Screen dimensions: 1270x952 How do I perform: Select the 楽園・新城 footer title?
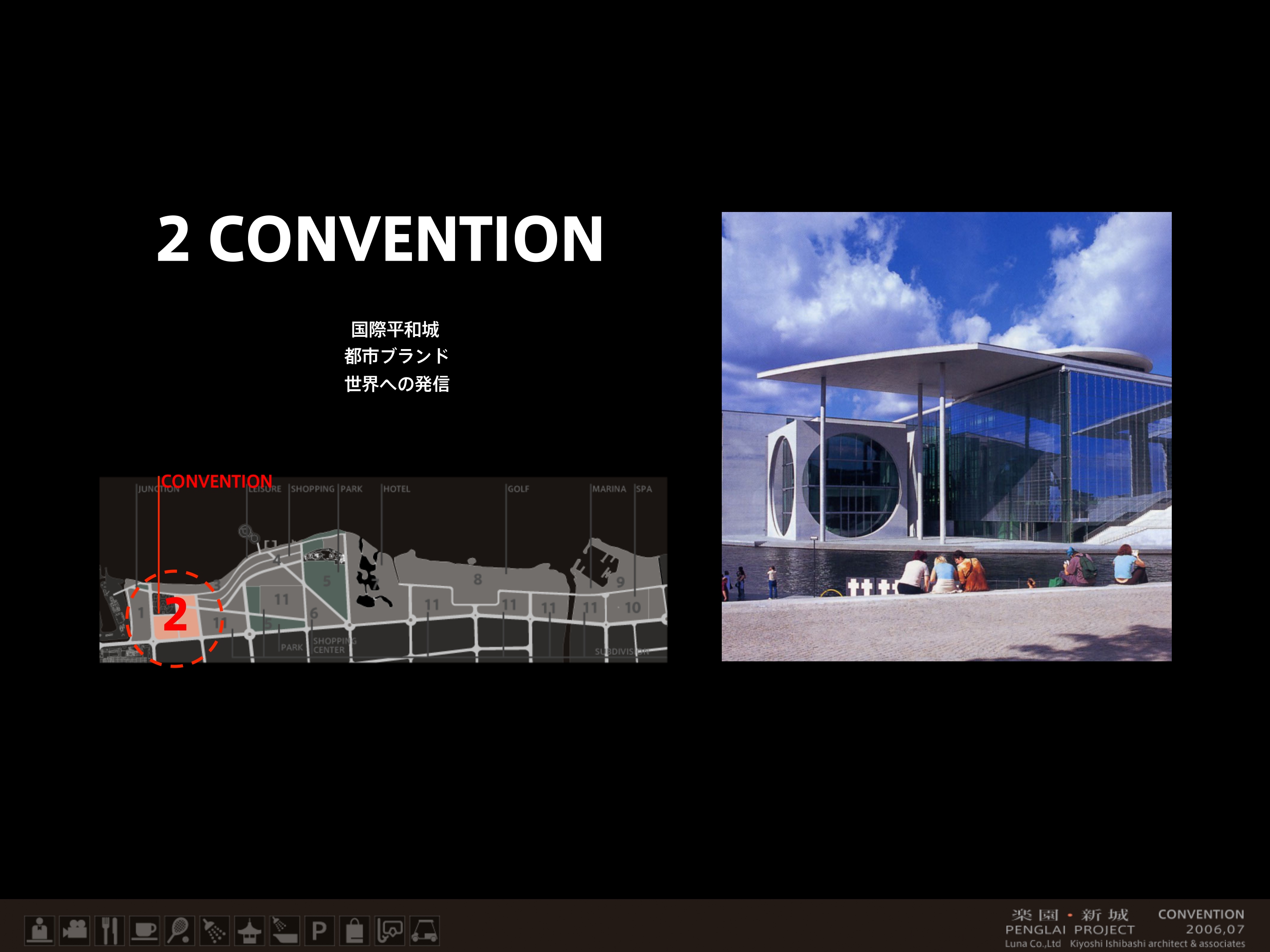click(1070, 915)
